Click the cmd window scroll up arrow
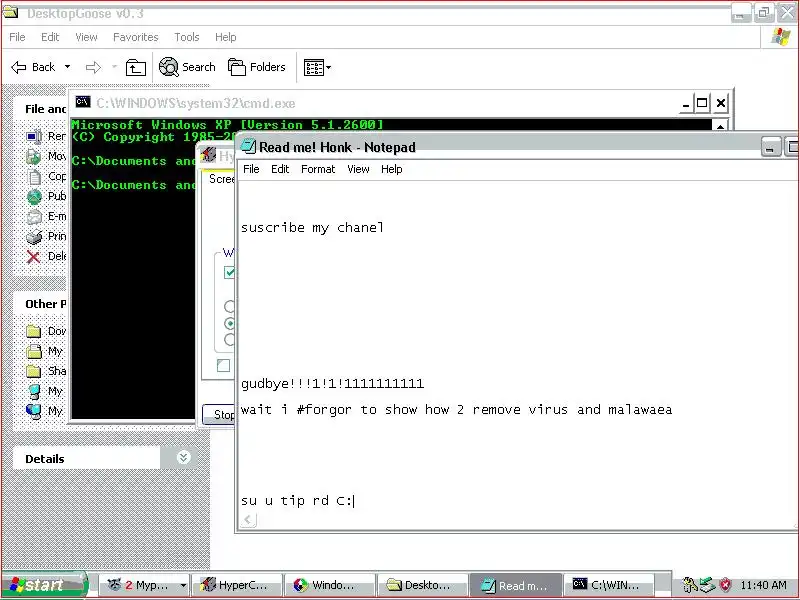Screen dimensions: 800x600 (x=720, y=126)
